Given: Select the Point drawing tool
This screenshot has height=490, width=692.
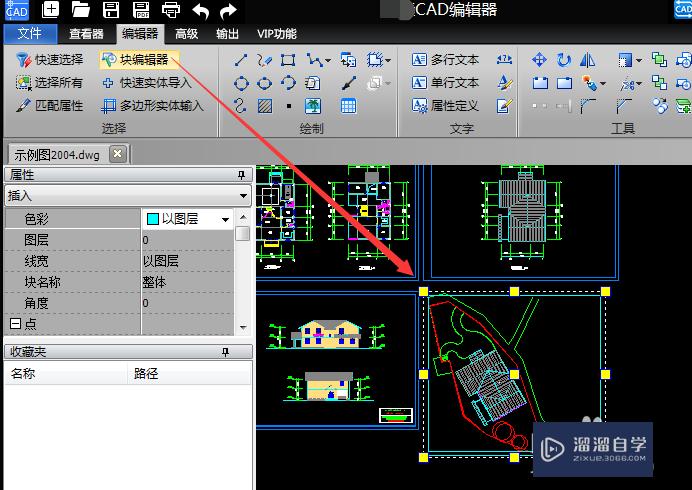Looking at the screenshot, I should coord(289,106).
